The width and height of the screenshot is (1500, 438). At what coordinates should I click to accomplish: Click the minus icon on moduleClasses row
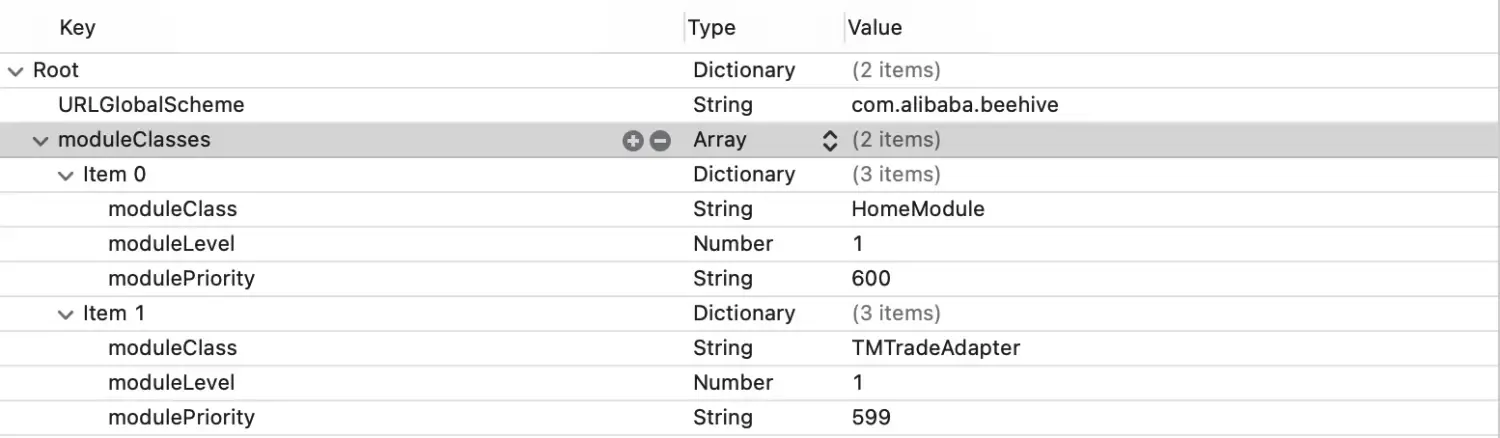coord(659,141)
